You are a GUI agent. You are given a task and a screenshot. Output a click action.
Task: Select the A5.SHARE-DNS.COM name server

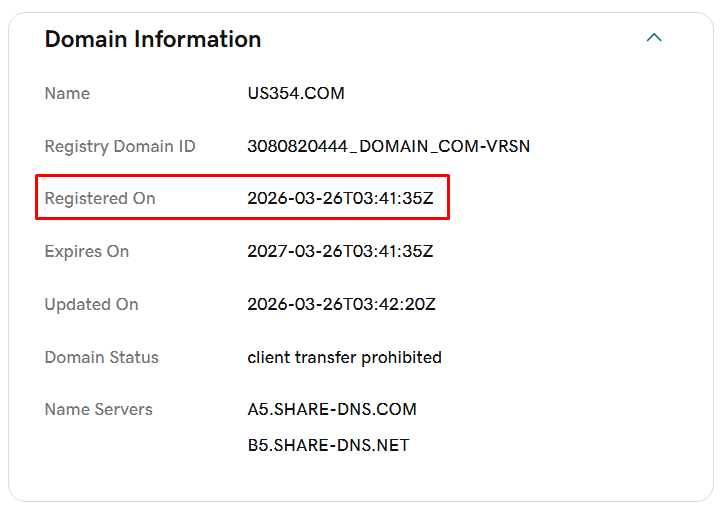[332, 409]
